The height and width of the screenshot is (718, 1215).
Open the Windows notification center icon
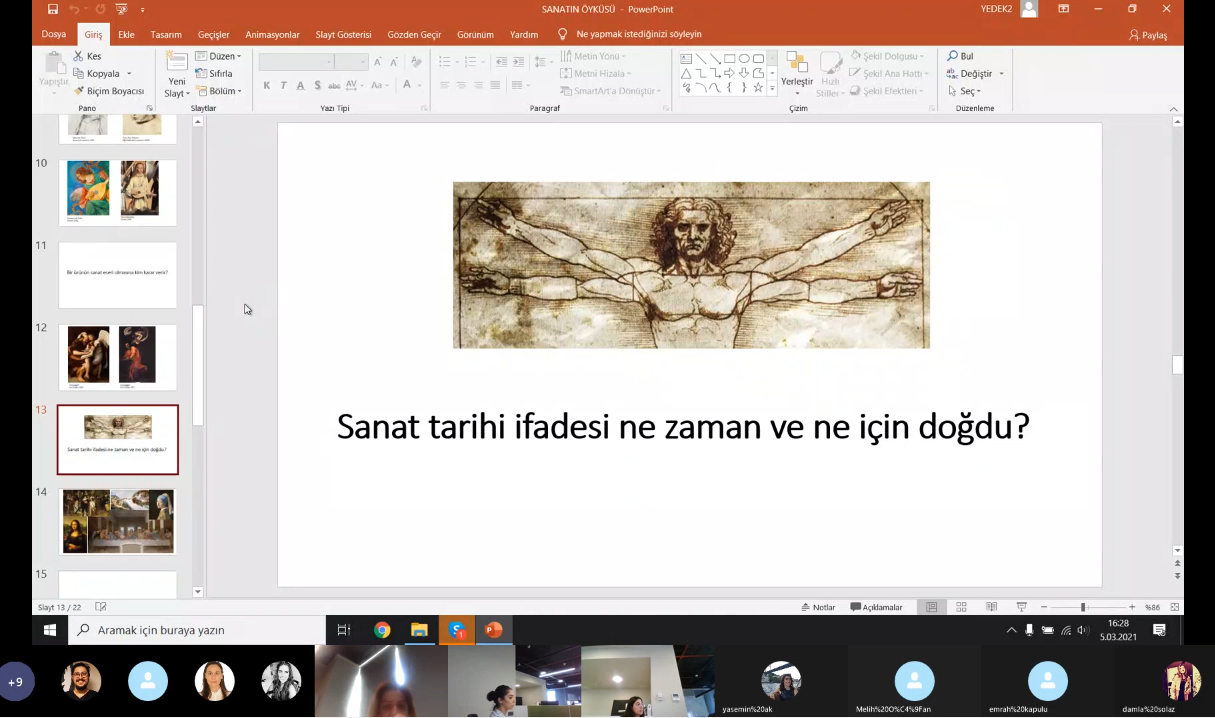(x=1159, y=630)
